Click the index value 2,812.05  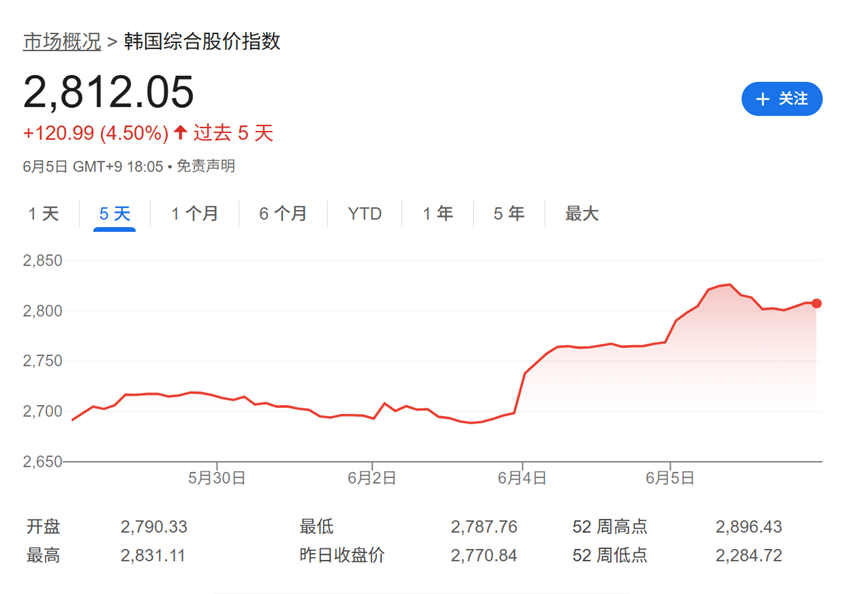click(x=108, y=92)
